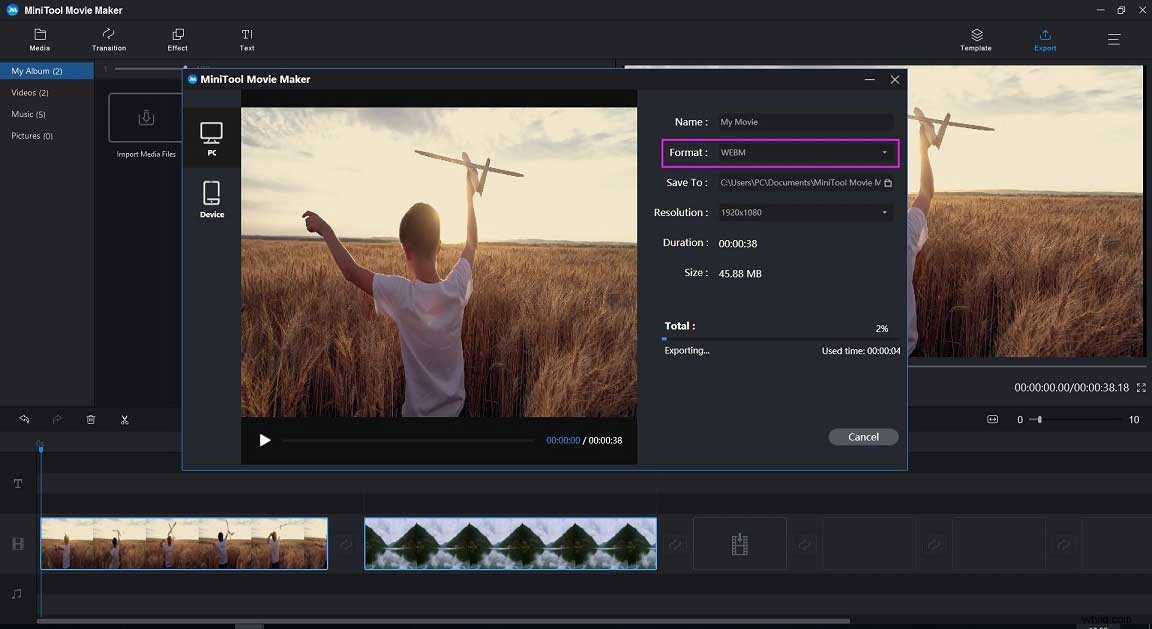Edit the Name field containing My Movie
Image resolution: width=1152 pixels, height=629 pixels.
[x=805, y=121]
